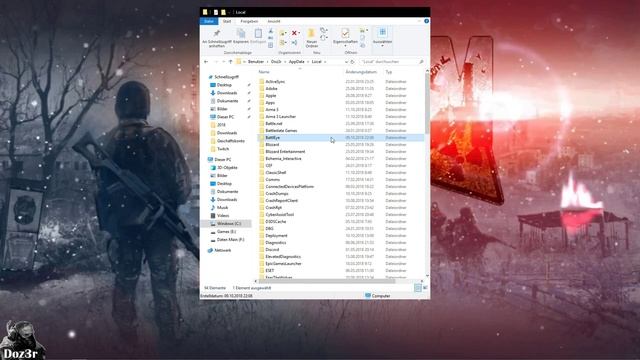
Task: Select the Ansicht ribbon tab
Action: pos(274,21)
